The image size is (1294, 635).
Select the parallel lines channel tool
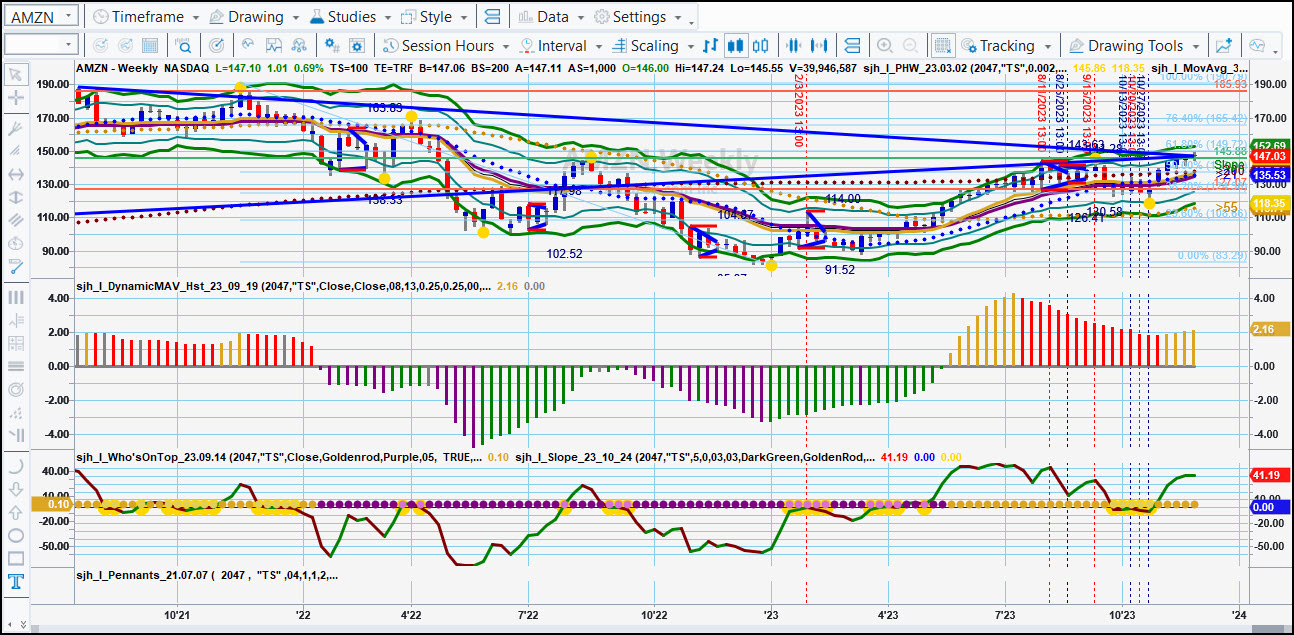point(15,221)
